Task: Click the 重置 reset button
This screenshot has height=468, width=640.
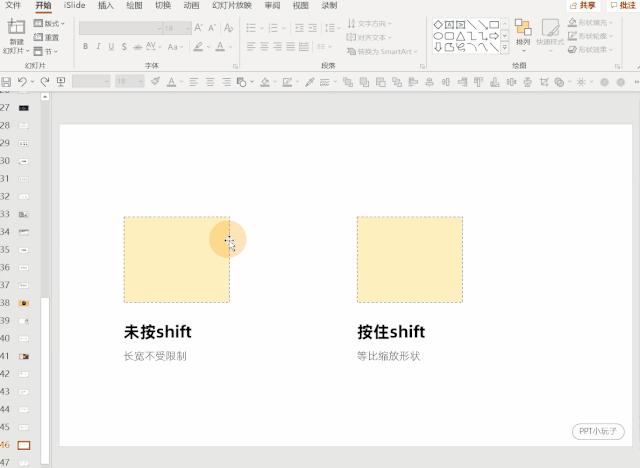Action: coord(47,37)
